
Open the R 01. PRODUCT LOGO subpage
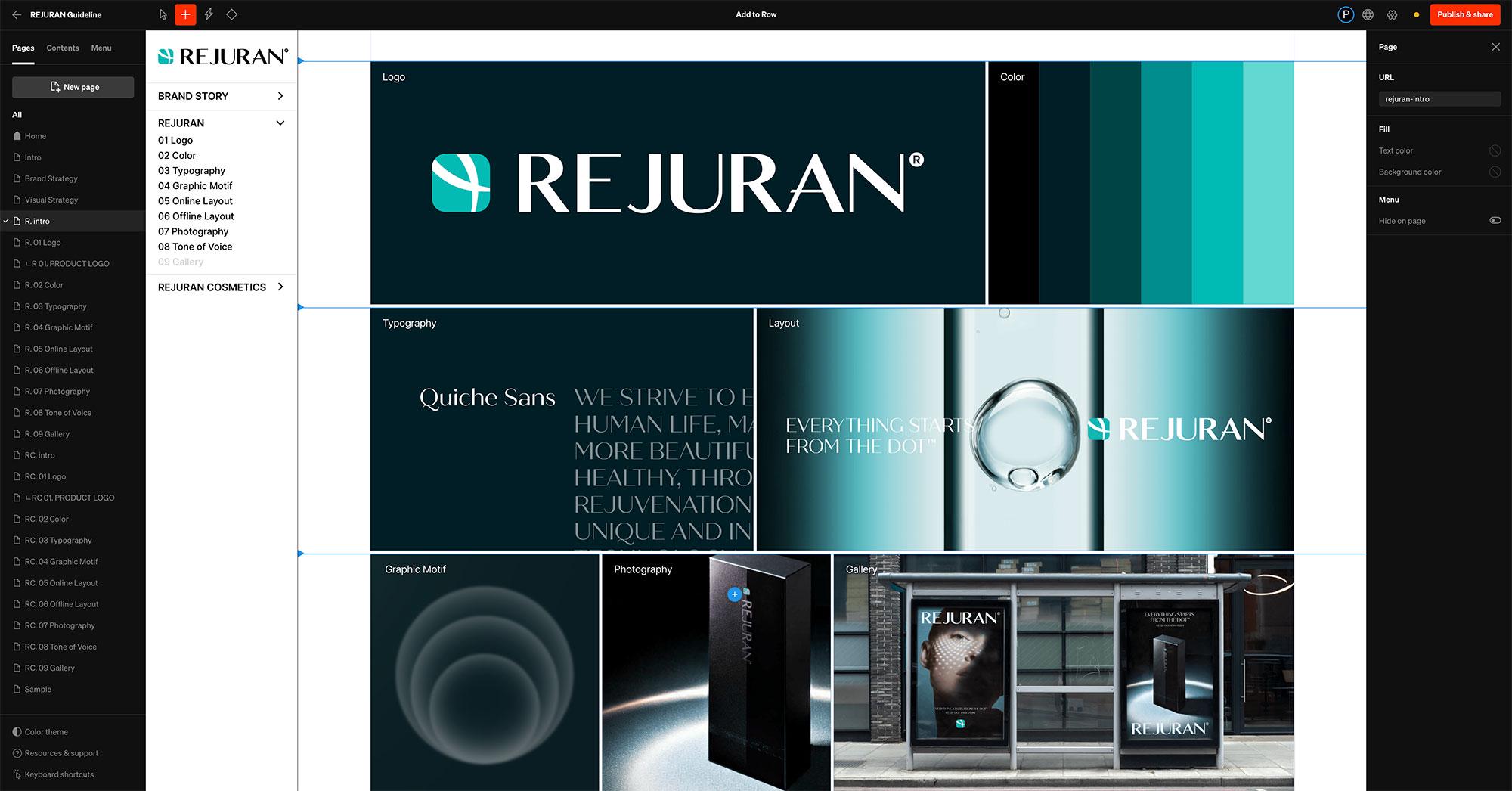(x=67, y=264)
